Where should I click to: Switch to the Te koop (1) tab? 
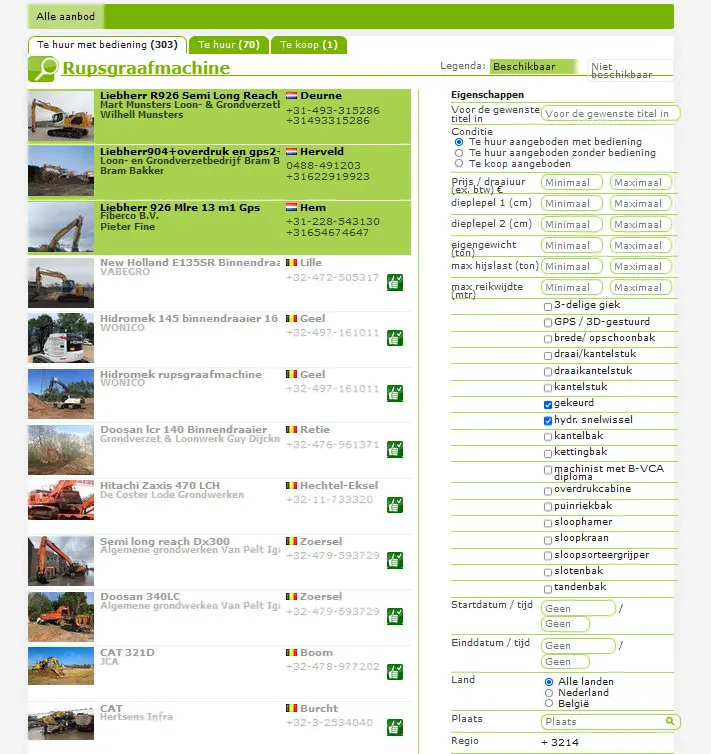coord(309,45)
